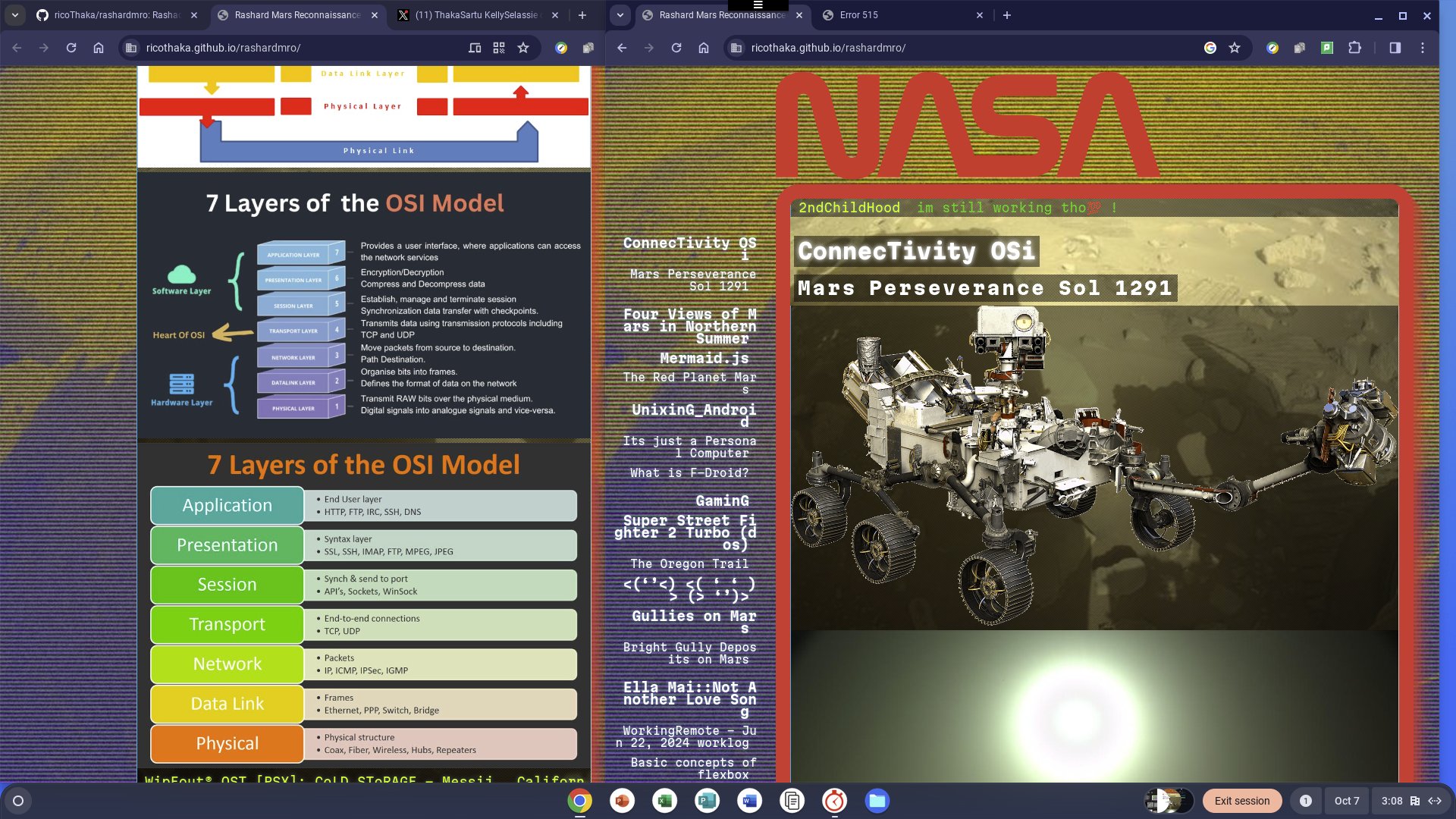Open the notification counter on the shelf
Viewport: 1456px width, 819px height.
point(1306,801)
